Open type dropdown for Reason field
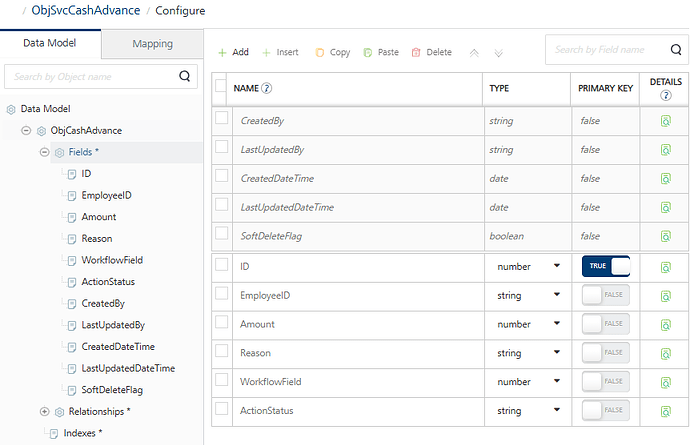 point(556,353)
